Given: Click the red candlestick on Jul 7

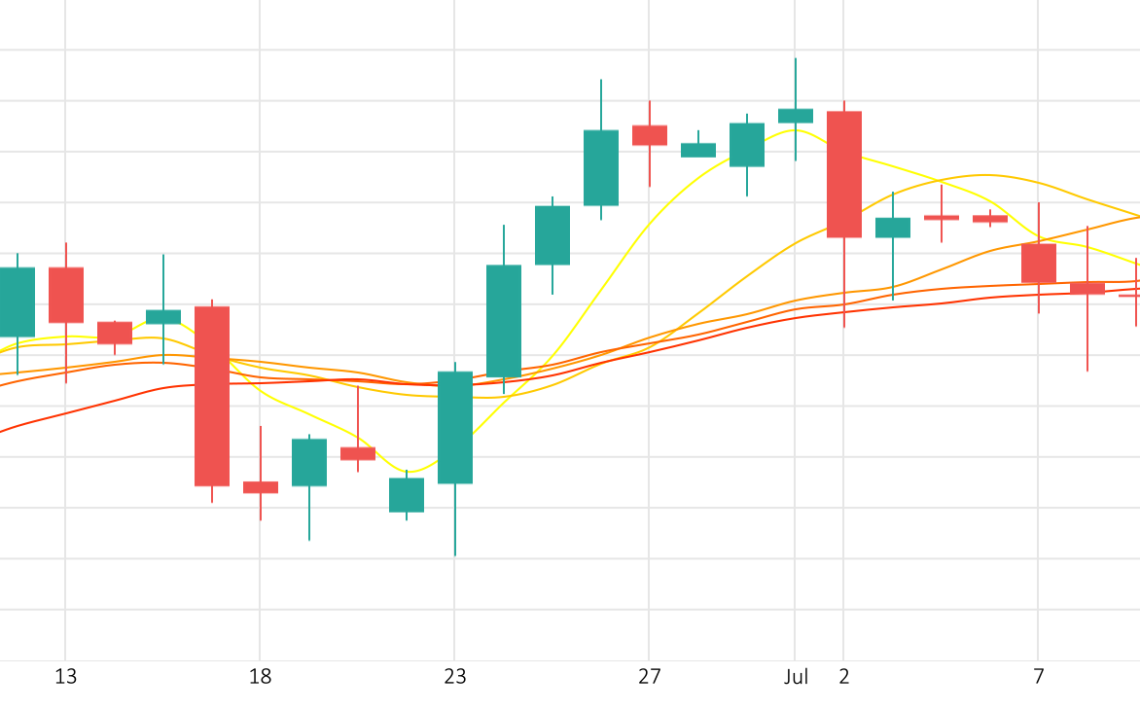Looking at the screenshot, I should [x=1039, y=262].
